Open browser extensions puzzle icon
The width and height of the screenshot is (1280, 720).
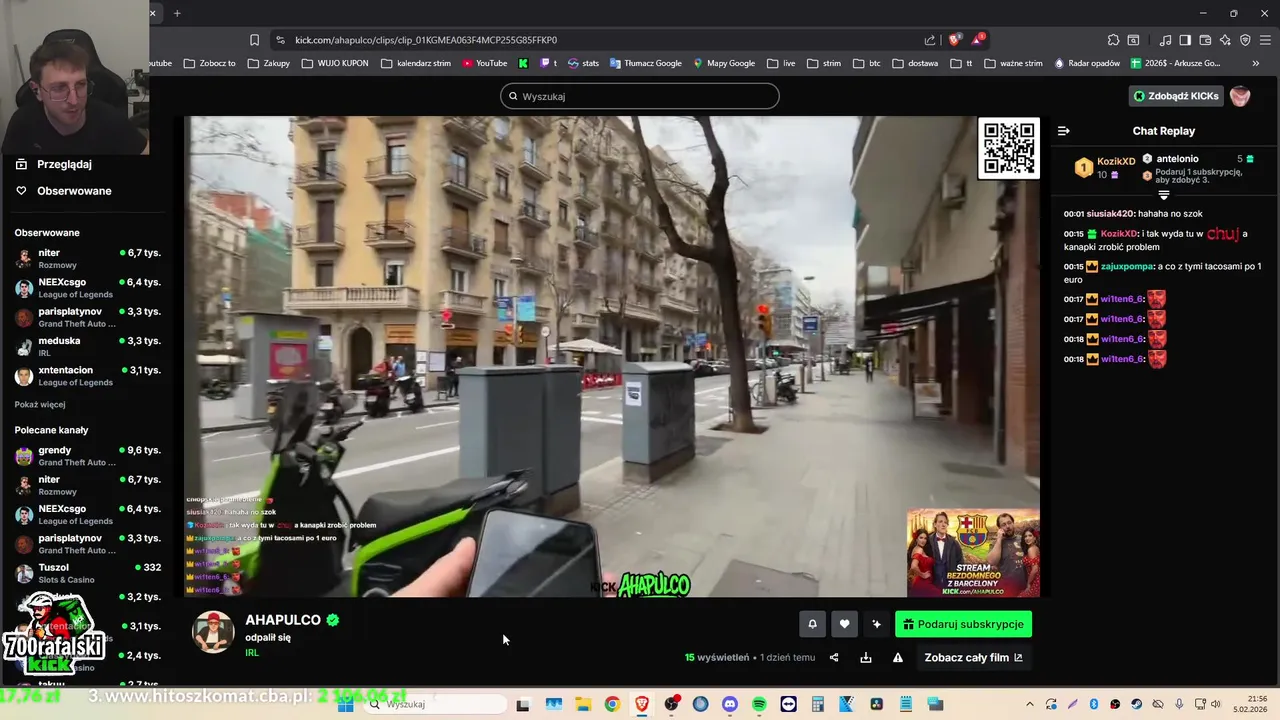pyautogui.click(x=1113, y=40)
